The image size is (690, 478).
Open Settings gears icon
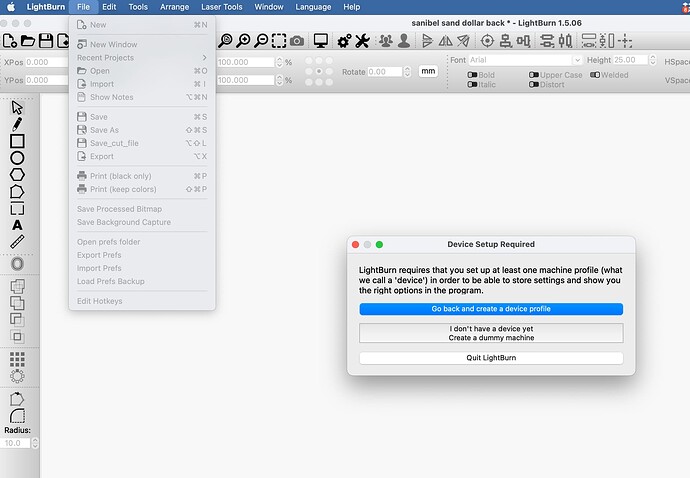[x=344, y=41]
